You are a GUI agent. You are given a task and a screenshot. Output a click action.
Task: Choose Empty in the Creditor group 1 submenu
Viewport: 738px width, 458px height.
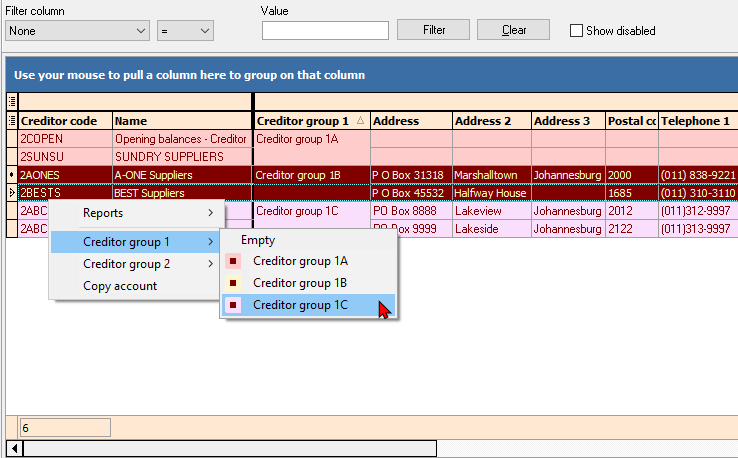click(257, 240)
